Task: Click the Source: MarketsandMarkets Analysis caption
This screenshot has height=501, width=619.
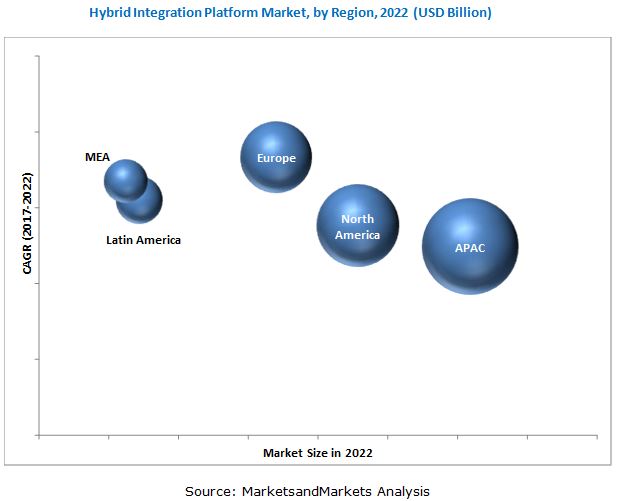Action: click(x=307, y=490)
